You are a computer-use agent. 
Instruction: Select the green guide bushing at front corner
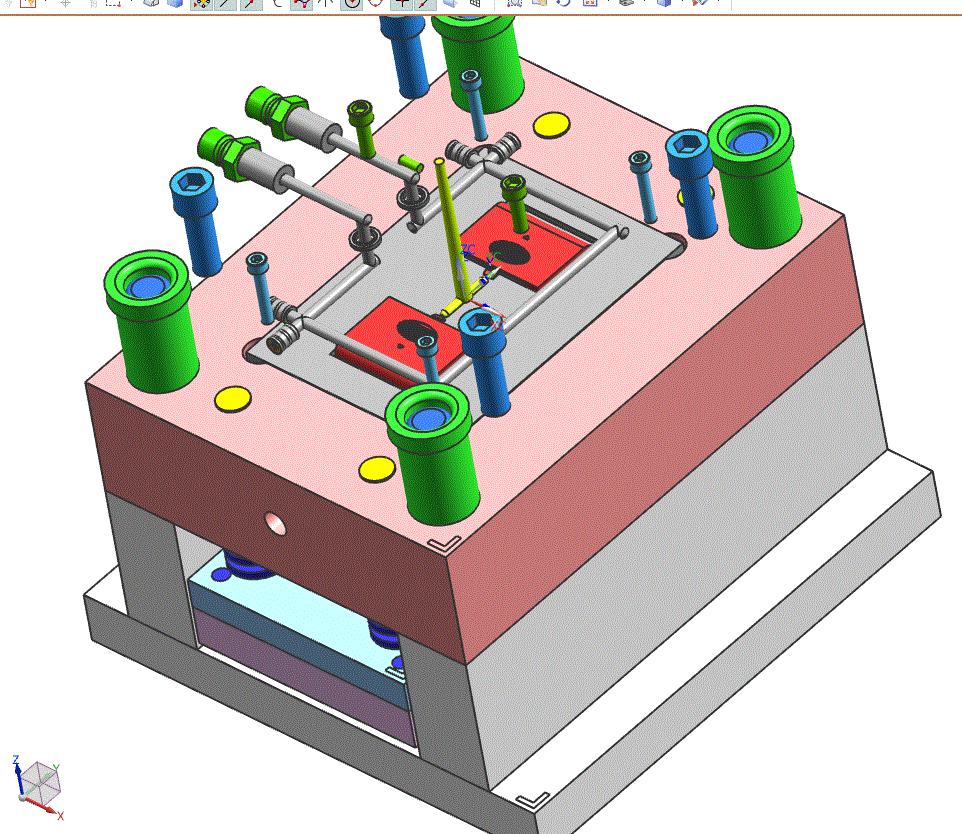tap(433, 453)
